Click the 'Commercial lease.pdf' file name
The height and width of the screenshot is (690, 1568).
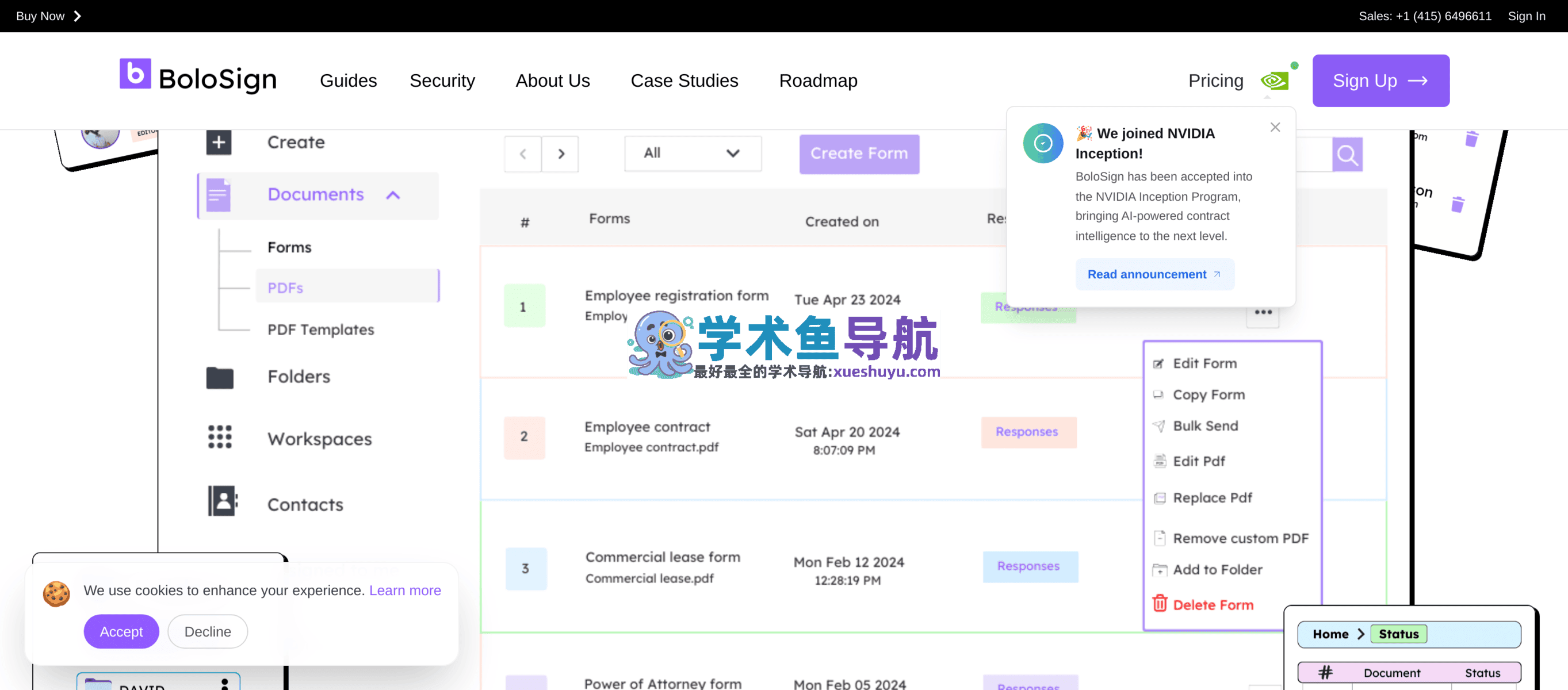coord(649,578)
